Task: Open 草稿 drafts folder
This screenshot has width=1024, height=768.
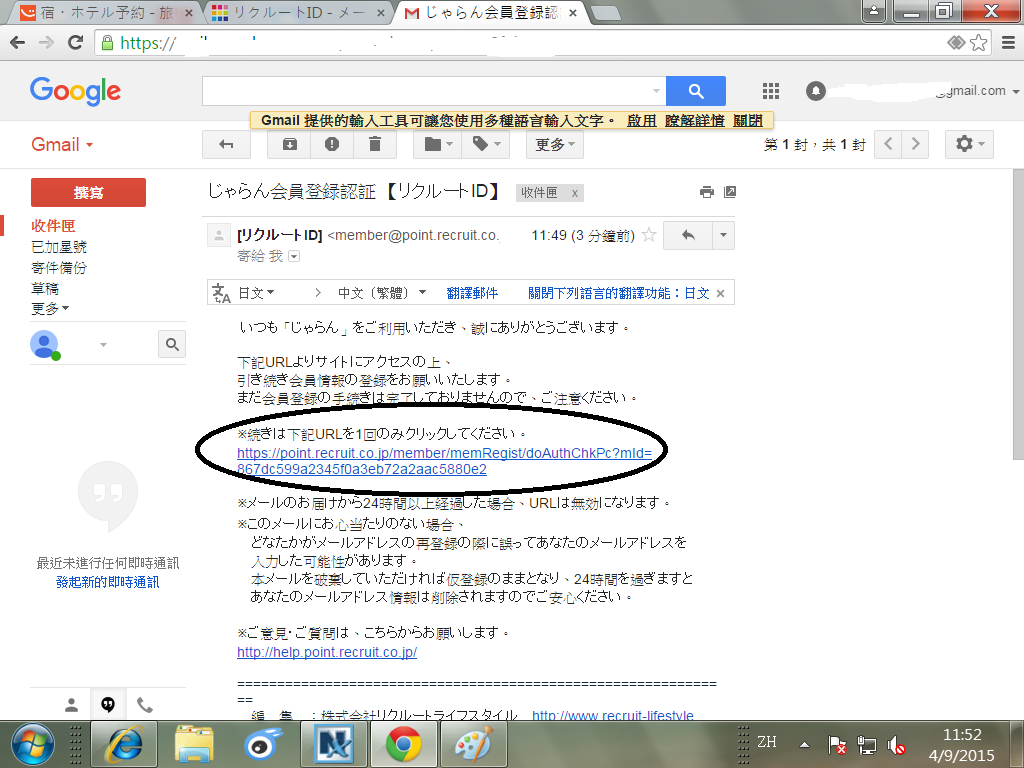Action: click(44, 288)
